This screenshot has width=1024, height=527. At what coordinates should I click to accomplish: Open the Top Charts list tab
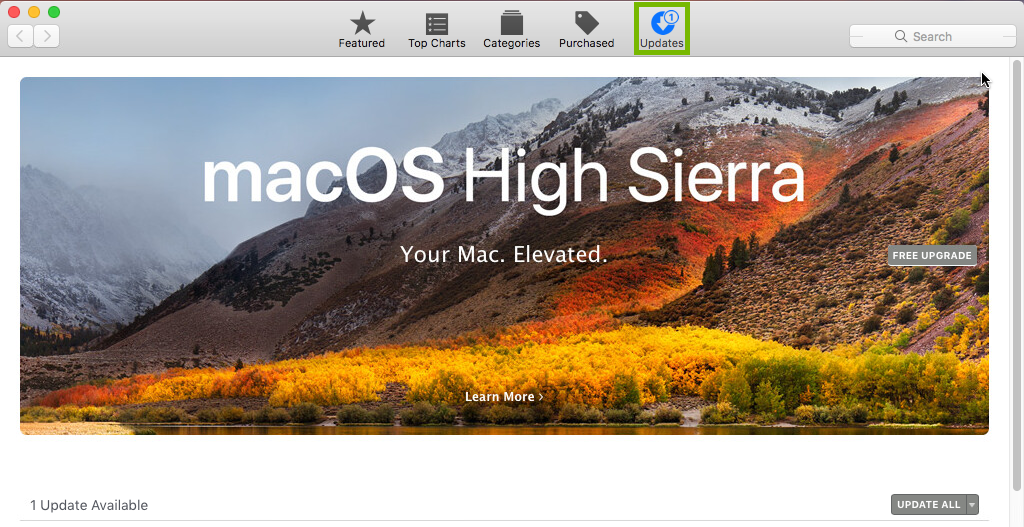(x=436, y=30)
